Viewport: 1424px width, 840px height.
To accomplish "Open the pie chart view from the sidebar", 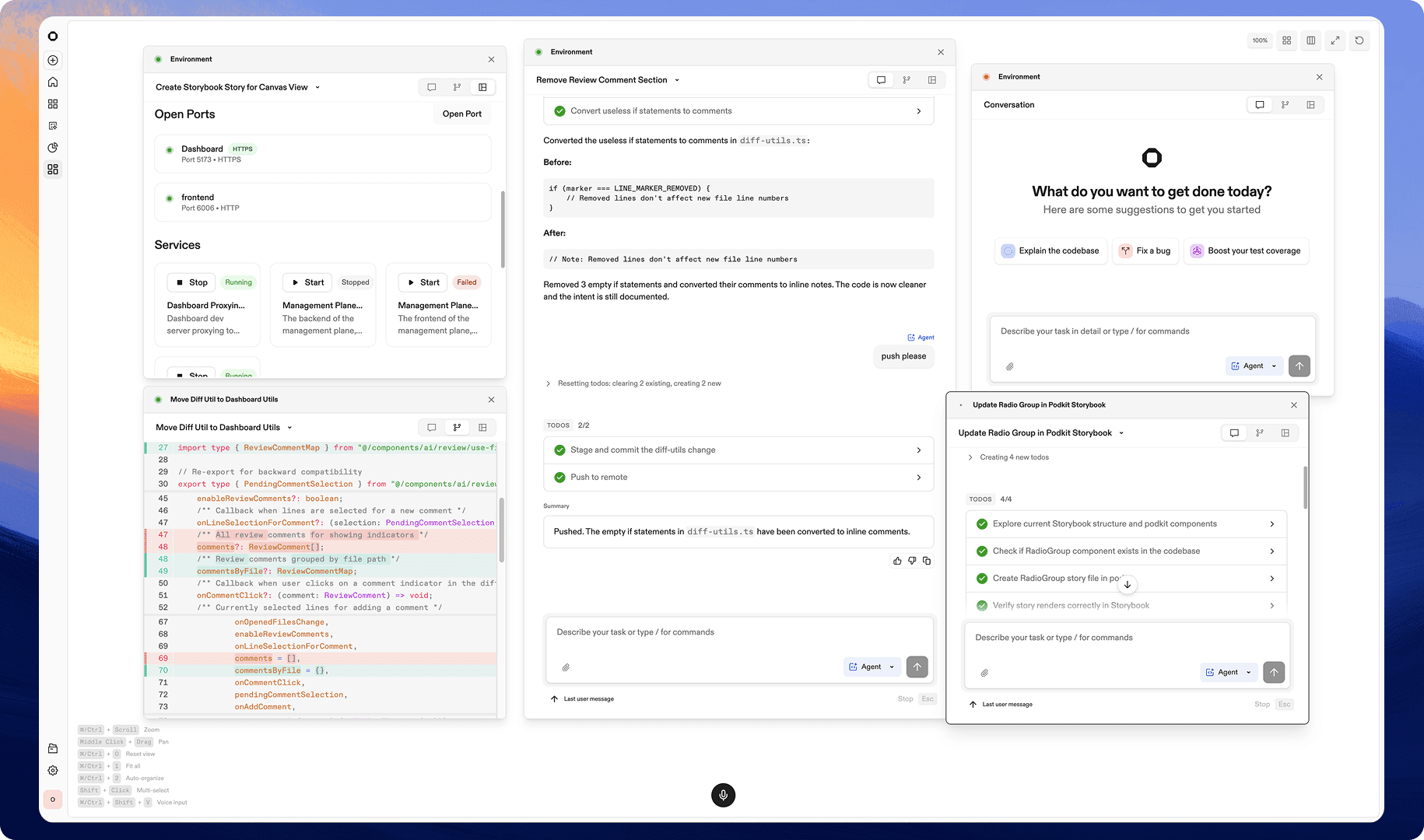I will click(x=52, y=147).
